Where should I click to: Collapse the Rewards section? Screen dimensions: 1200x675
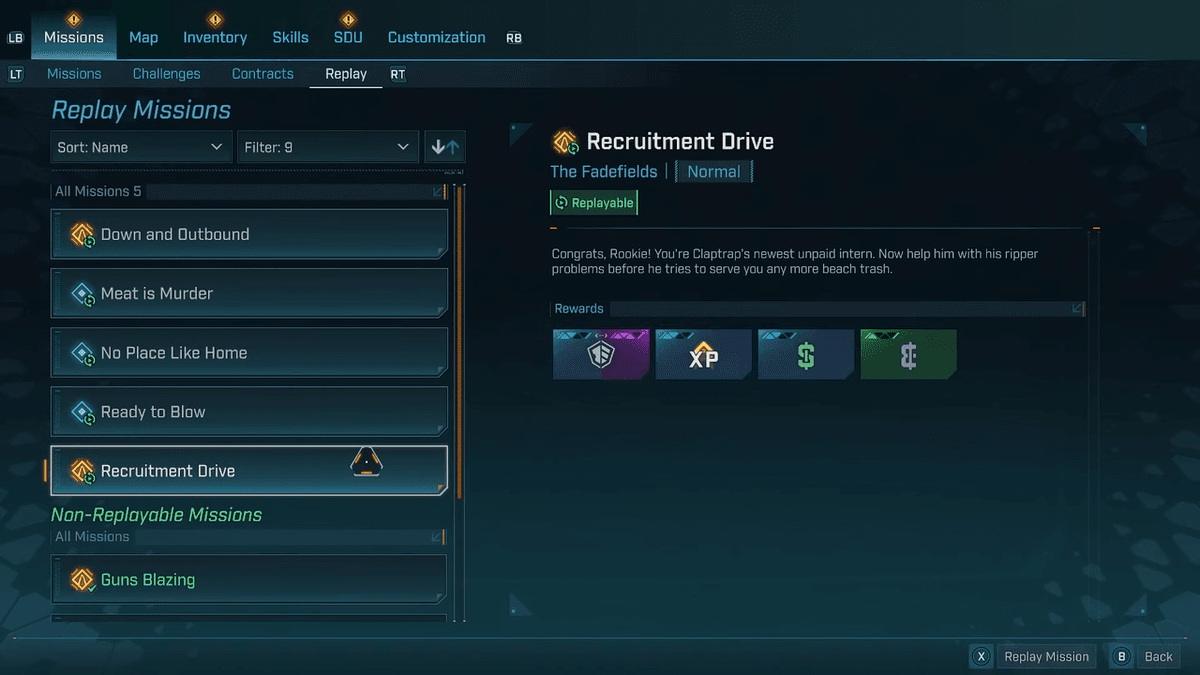(1077, 309)
